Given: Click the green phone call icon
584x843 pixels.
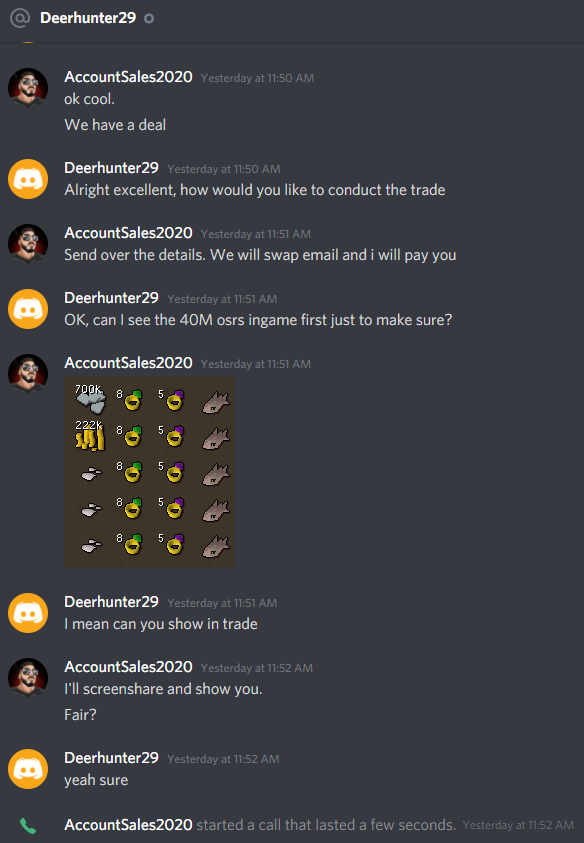Looking at the screenshot, I should coord(28,825).
